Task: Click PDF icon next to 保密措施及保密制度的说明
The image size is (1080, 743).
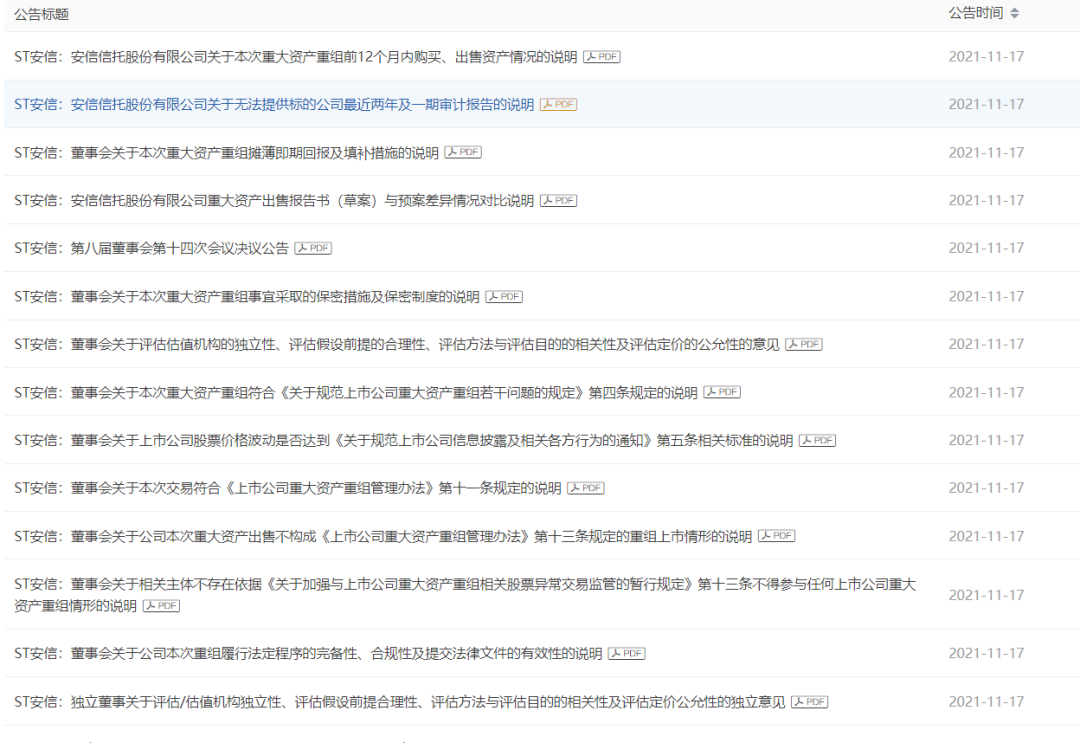Action: (x=504, y=297)
